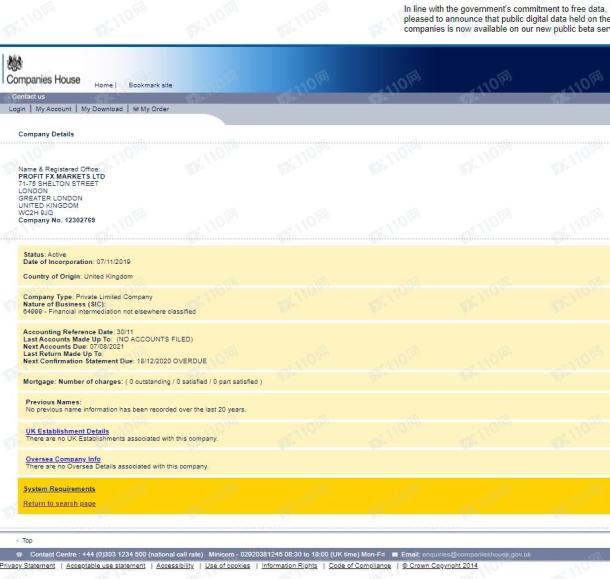The width and height of the screenshot is (610, 579).
Task: Click SIC 64999 Financial intermediation line
Action: tap(109, 312)
